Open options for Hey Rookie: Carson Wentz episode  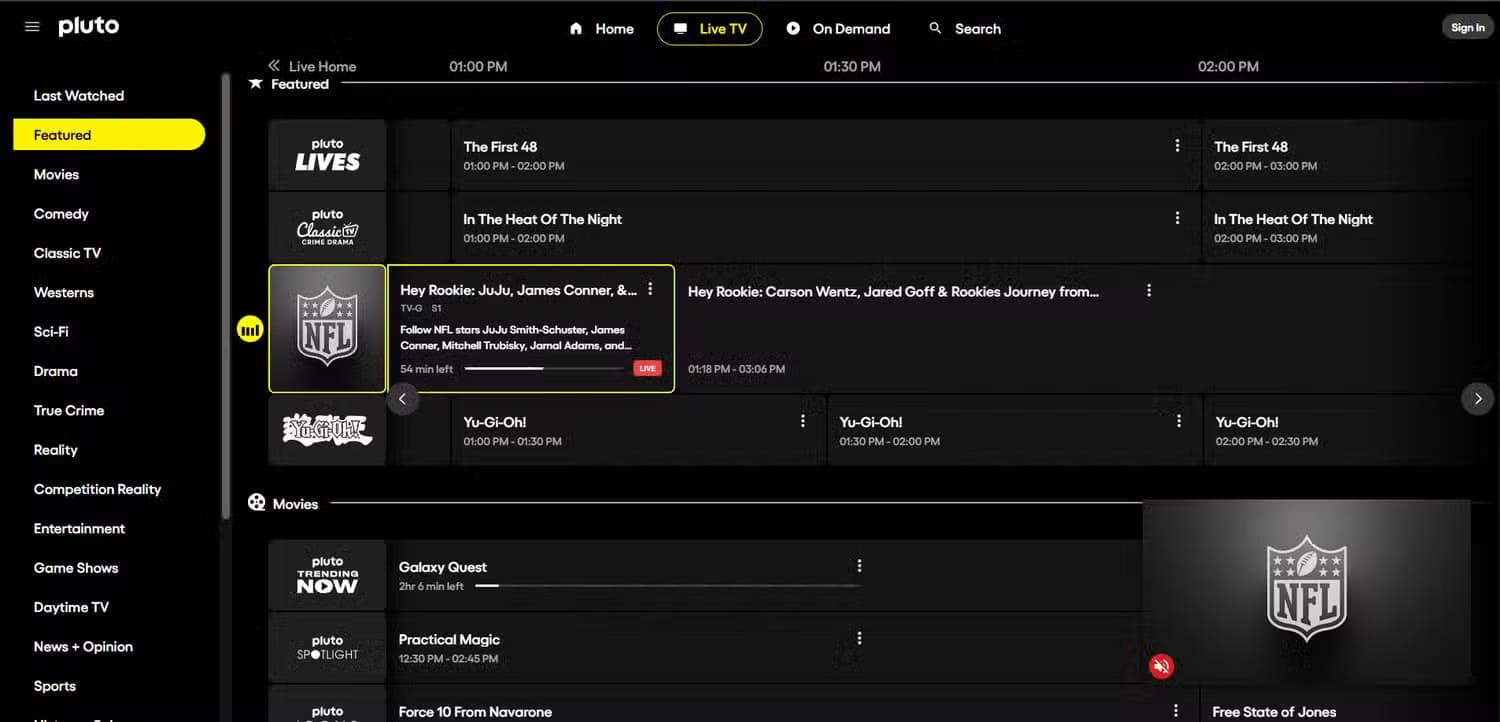tap(1149, 291)
